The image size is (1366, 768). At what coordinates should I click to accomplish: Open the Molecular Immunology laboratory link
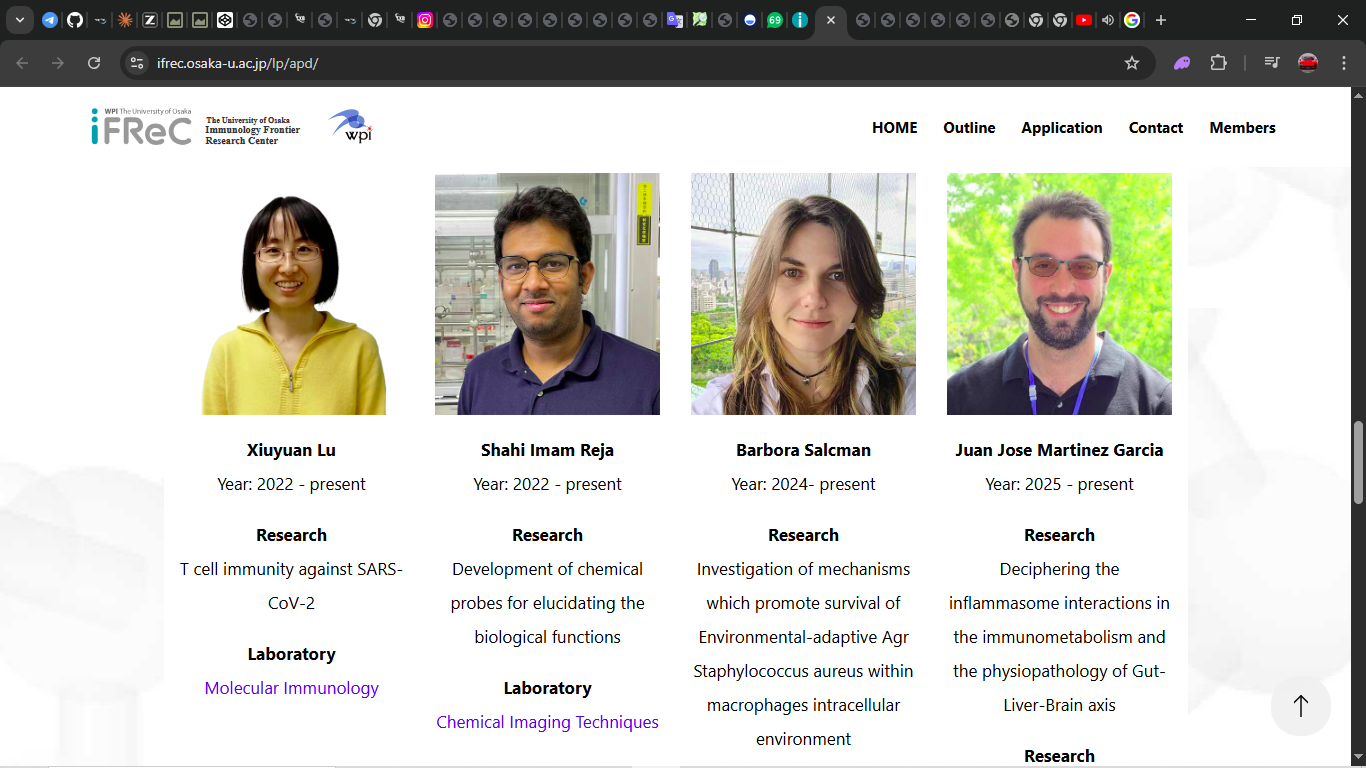[291, 688]
